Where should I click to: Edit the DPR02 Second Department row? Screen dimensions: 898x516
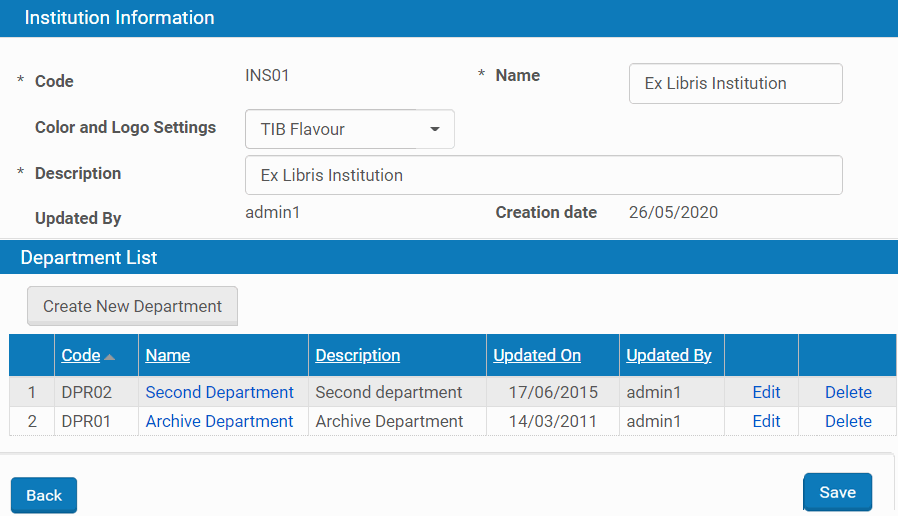[x=766, y=392]
